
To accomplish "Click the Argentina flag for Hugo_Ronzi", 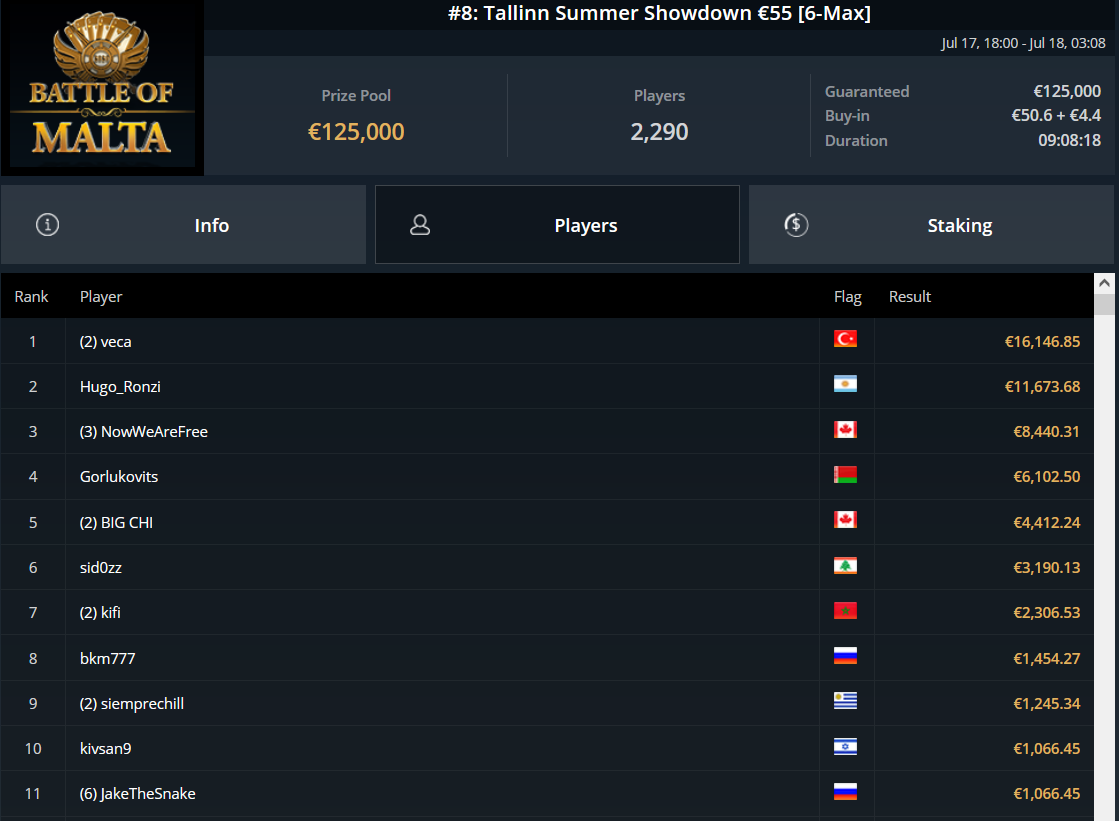I will tap(845, 385).
